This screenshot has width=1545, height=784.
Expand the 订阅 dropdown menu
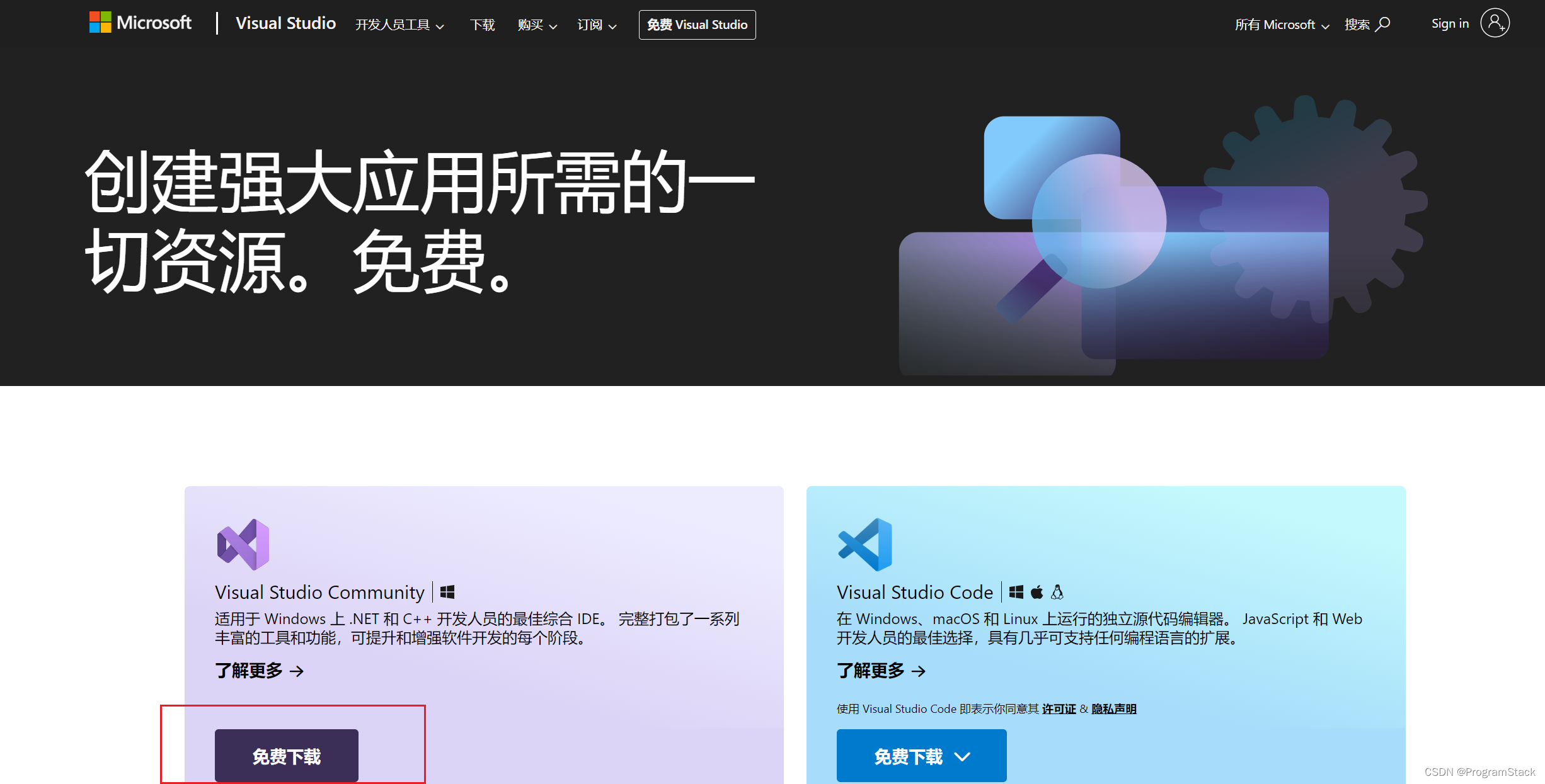click(597, 25)
